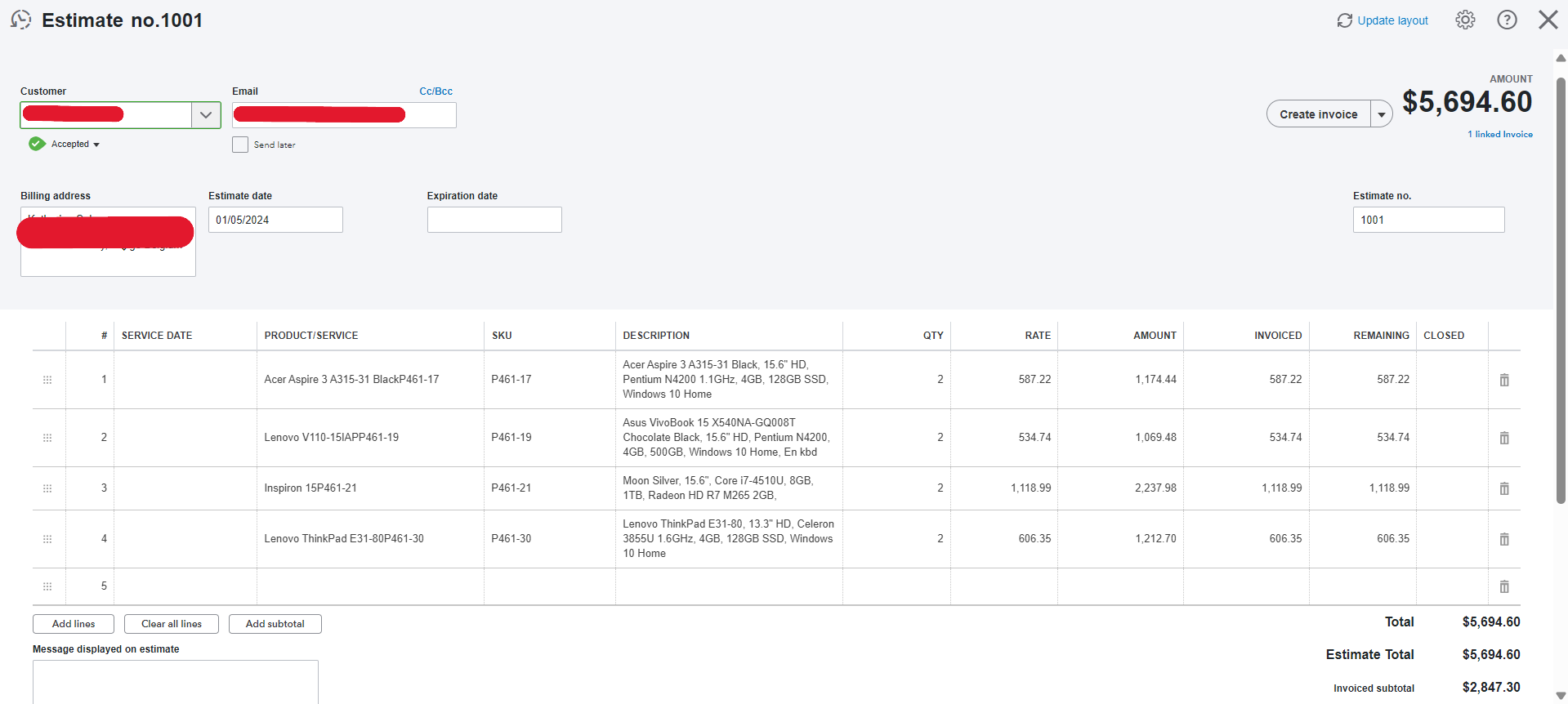The width and height of the screenshot is (1568, 704).
Task: Click the vertical scrollbar down arrow
Action: [x=1561, y=695]
